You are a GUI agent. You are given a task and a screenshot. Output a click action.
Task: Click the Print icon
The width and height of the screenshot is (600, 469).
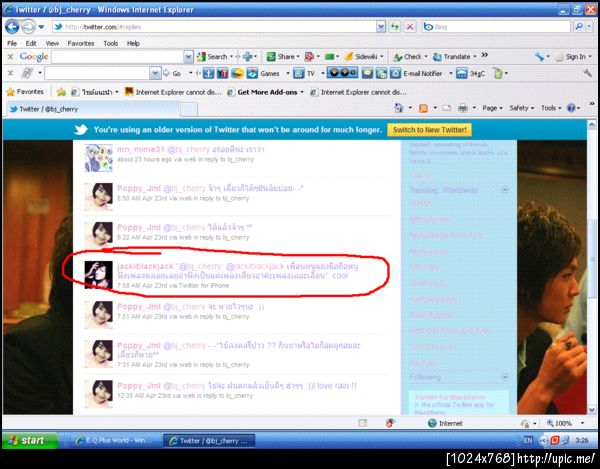(x=463, y=108)
